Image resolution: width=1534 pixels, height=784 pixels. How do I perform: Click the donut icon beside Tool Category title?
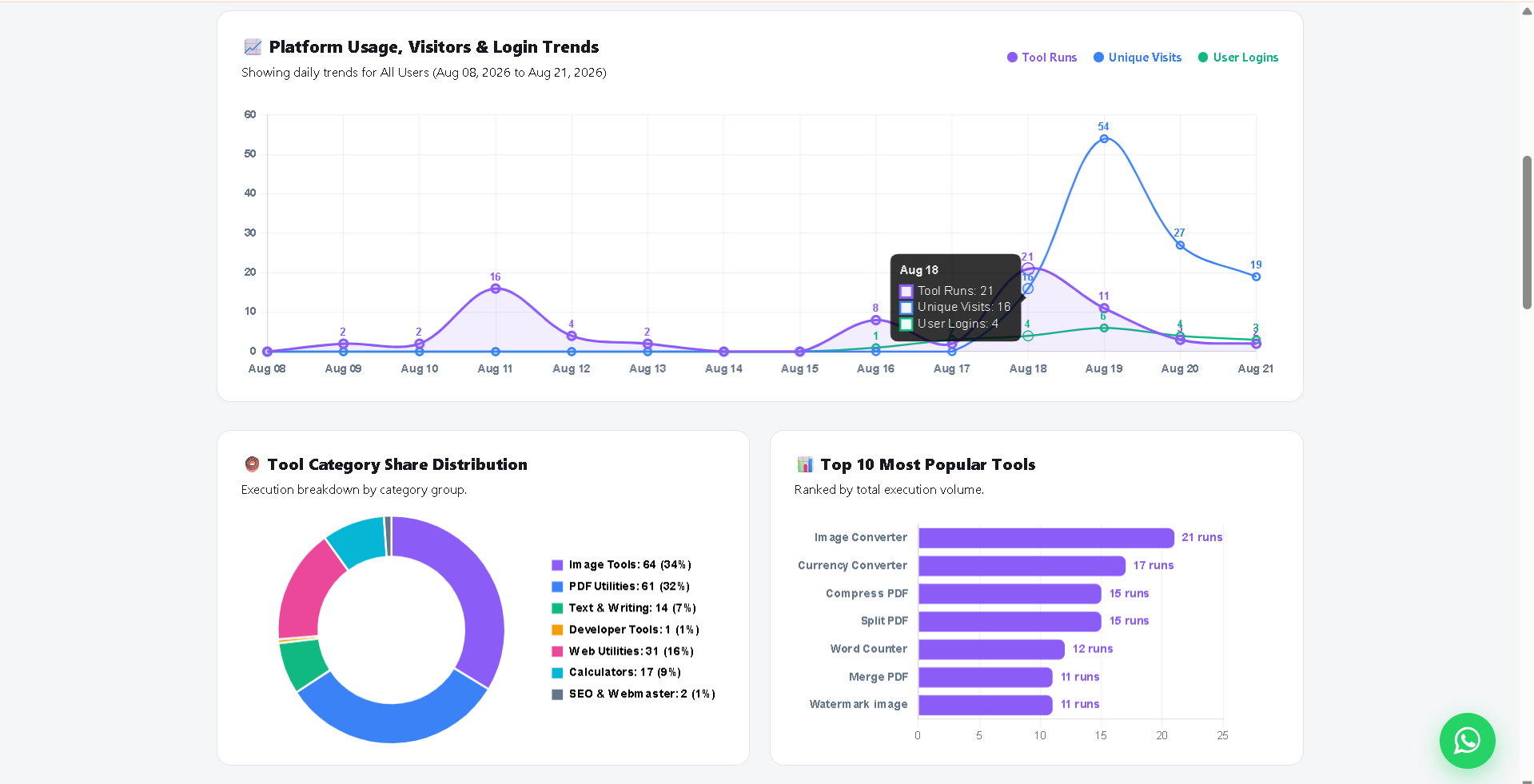click(252, 464)
